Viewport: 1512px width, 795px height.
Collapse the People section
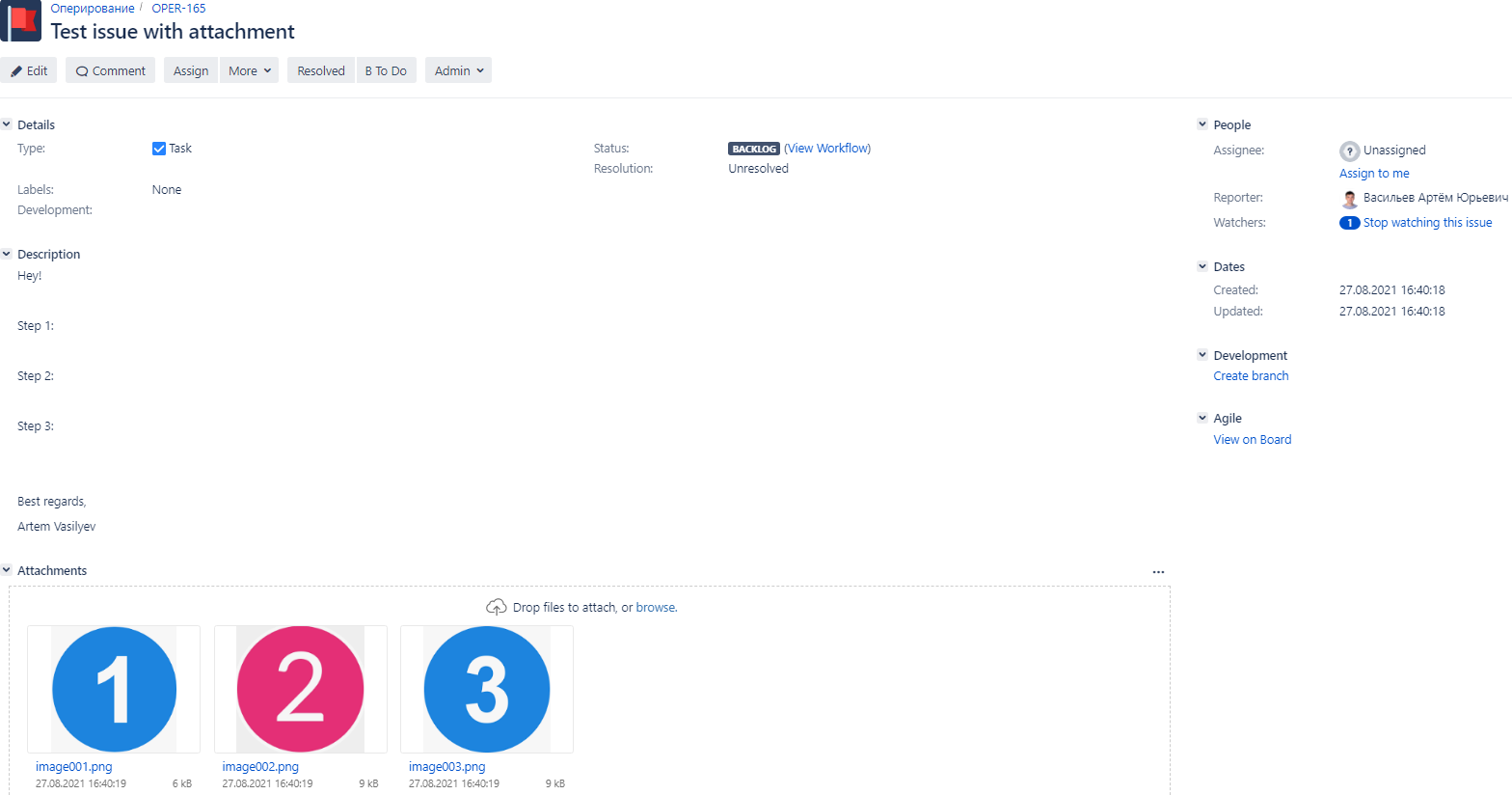(1202, 124)
